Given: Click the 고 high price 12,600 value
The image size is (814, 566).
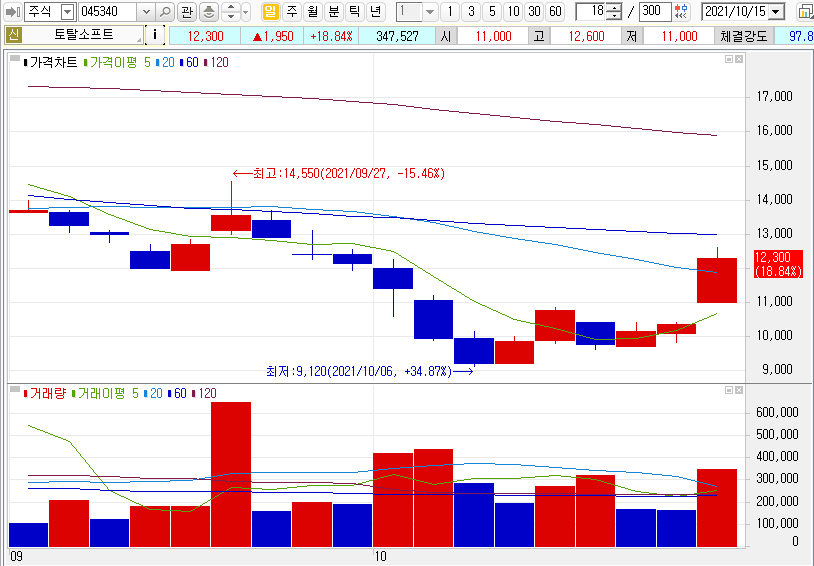Looking at the screenshot, I should coord(586,36).
